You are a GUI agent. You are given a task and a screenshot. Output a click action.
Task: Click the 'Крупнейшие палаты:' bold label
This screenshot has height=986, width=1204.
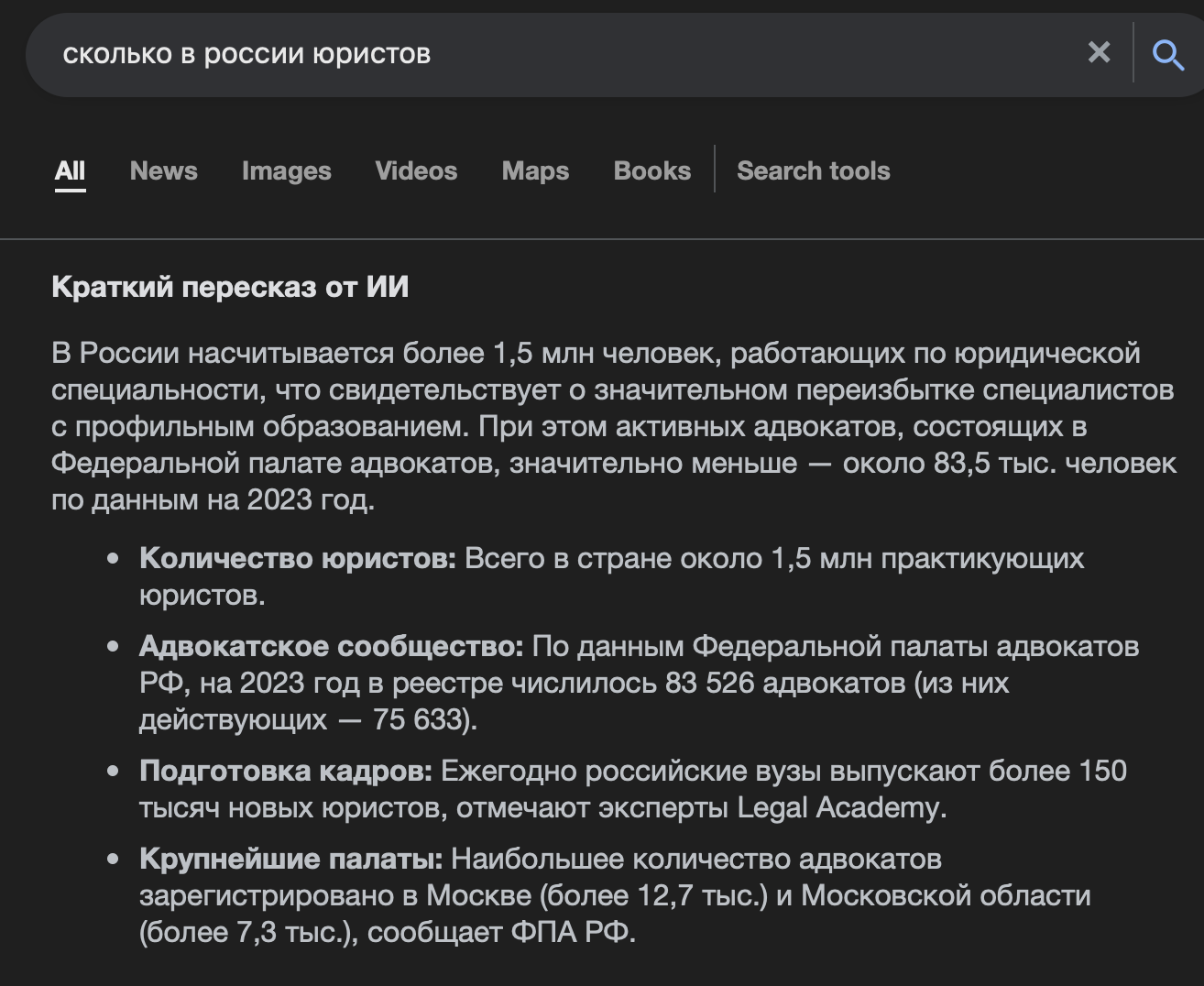click(290, 859)
